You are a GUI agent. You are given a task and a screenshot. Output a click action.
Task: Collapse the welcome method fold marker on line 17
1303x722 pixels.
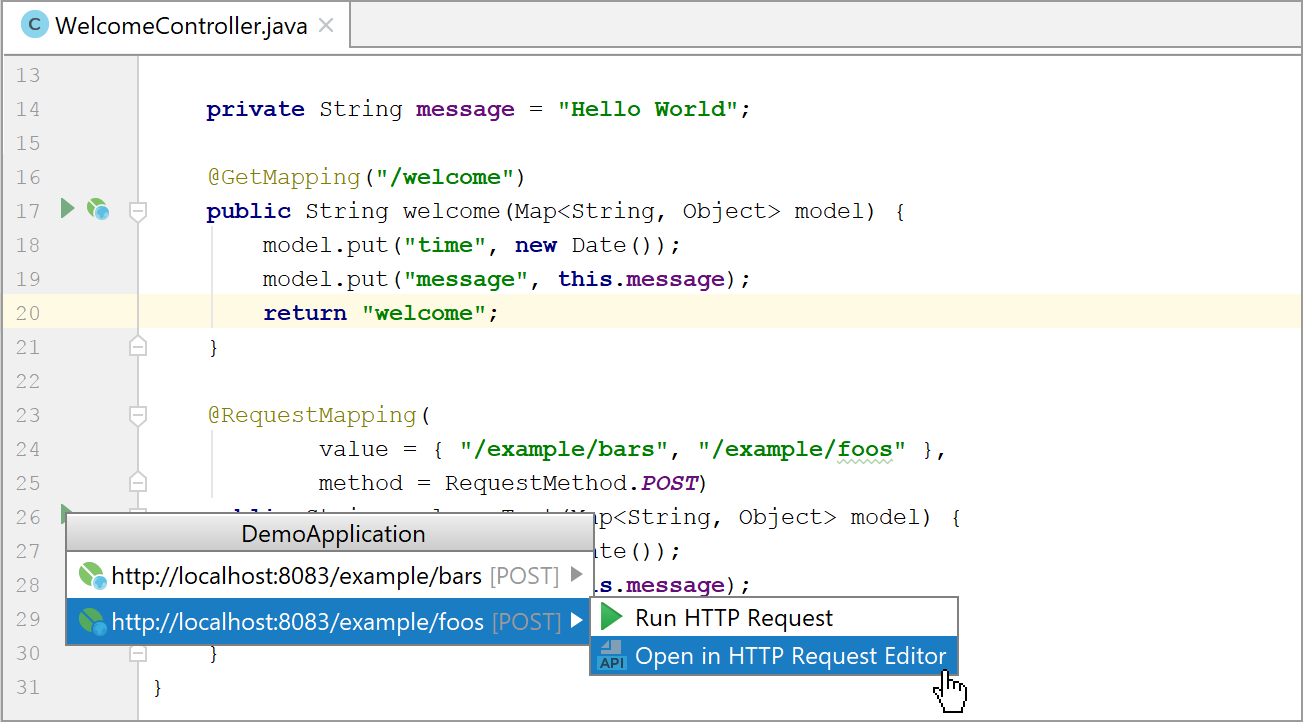[x=139, y=211]
